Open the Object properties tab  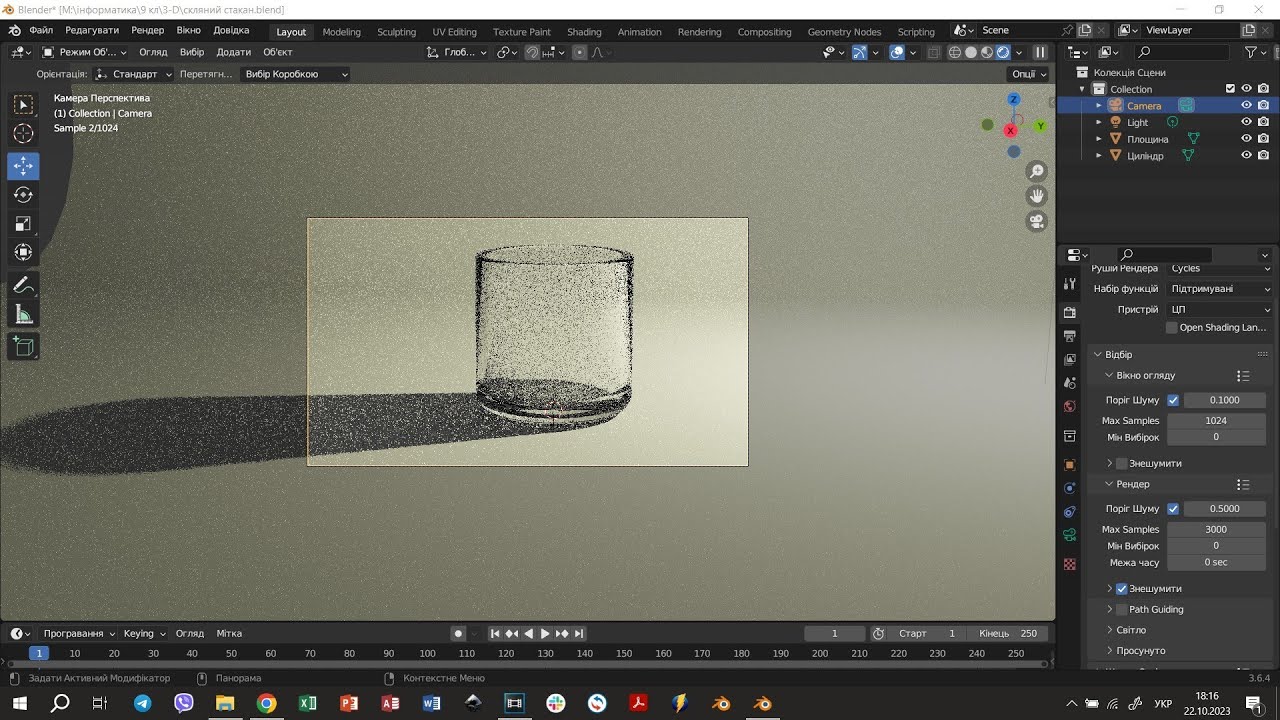pos(1070,465)
